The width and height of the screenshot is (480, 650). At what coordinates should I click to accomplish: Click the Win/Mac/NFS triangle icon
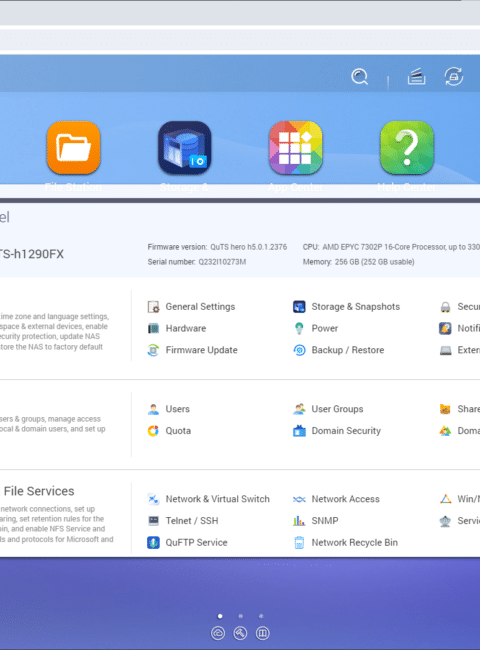[445, 499]
